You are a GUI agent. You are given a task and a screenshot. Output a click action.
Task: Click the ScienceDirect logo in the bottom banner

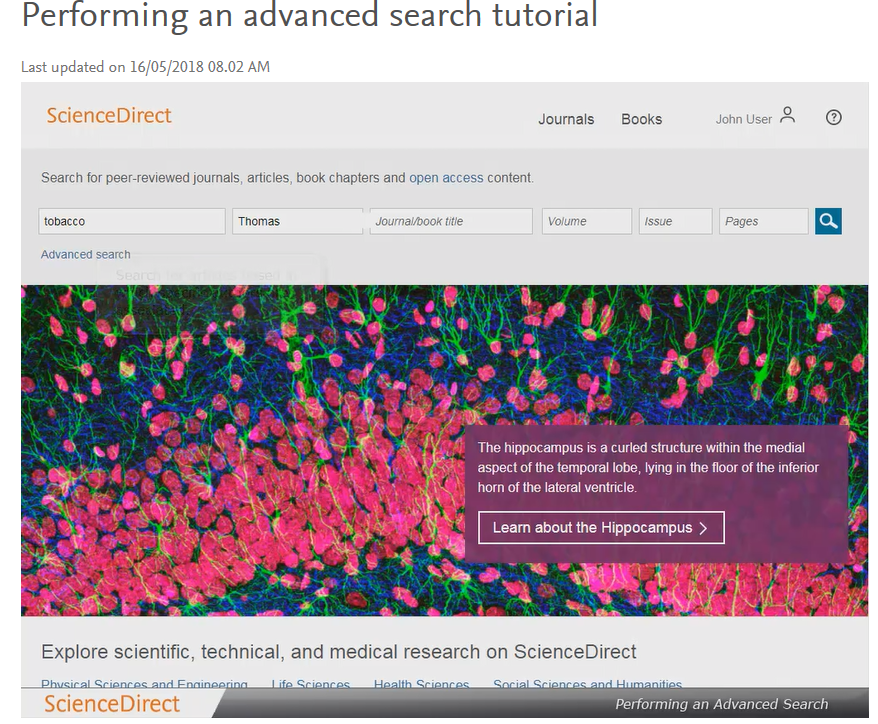pyautogui.click(x=112, y=704)
